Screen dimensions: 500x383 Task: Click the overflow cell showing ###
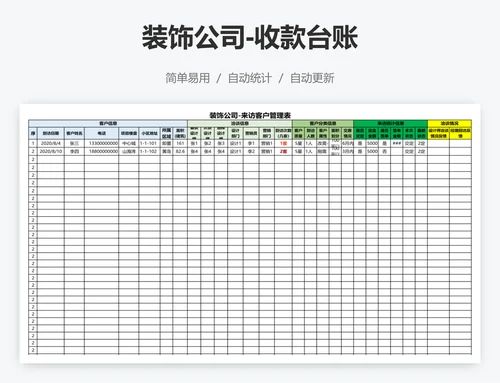click(397, 143)
